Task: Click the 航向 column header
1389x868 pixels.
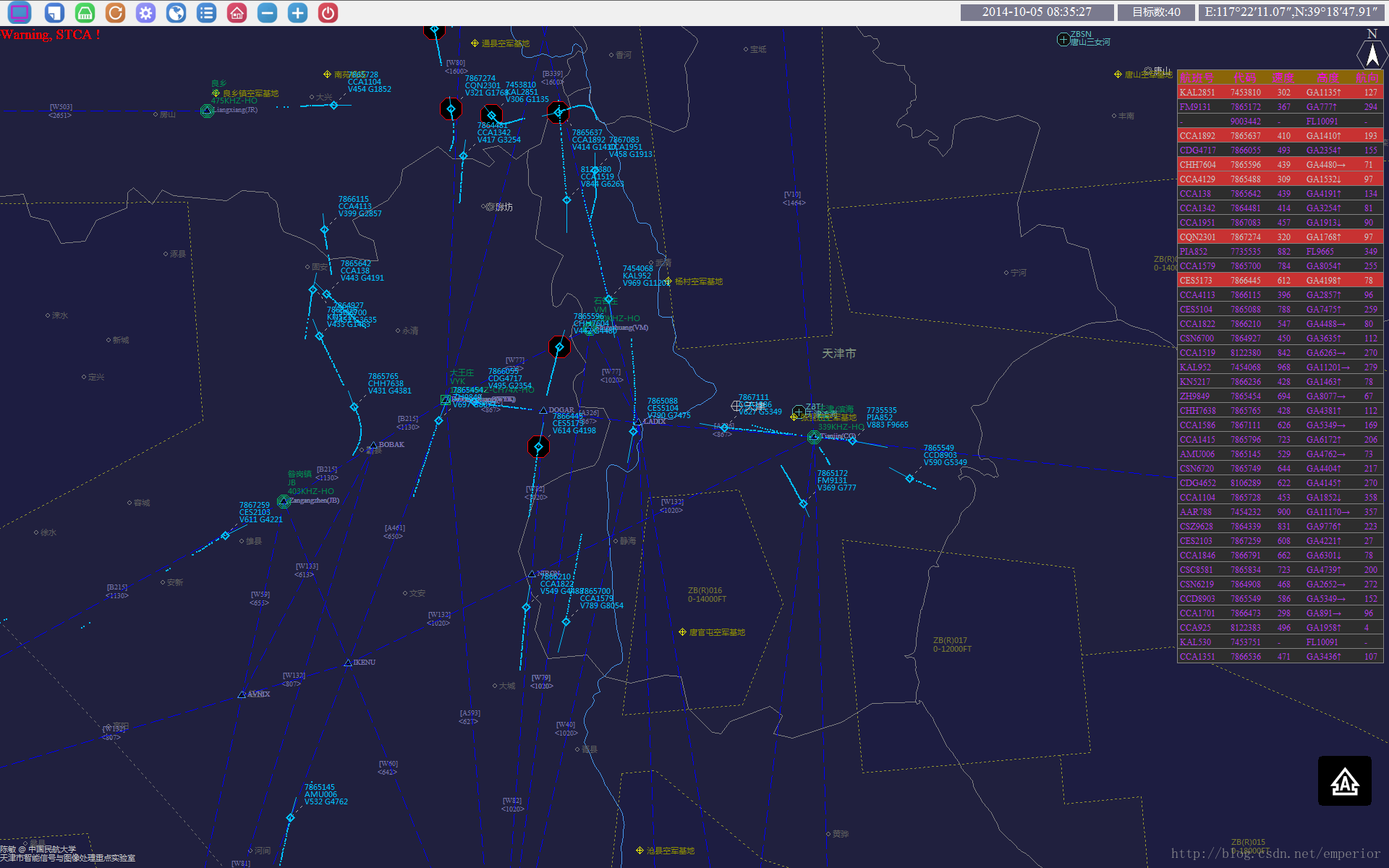Action: click(1367, 77)
